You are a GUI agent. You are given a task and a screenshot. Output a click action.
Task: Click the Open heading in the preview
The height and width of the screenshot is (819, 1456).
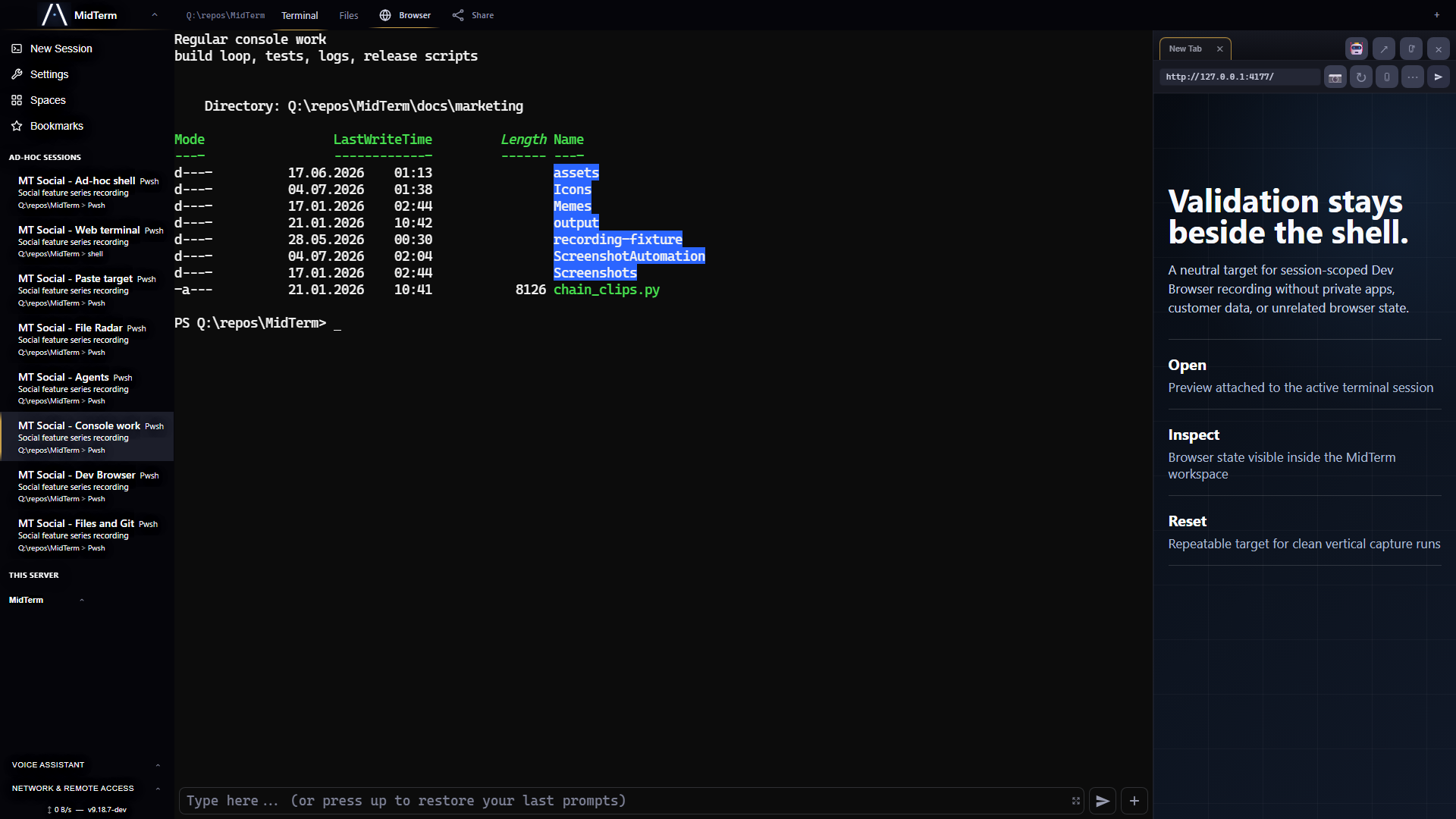1187,365
